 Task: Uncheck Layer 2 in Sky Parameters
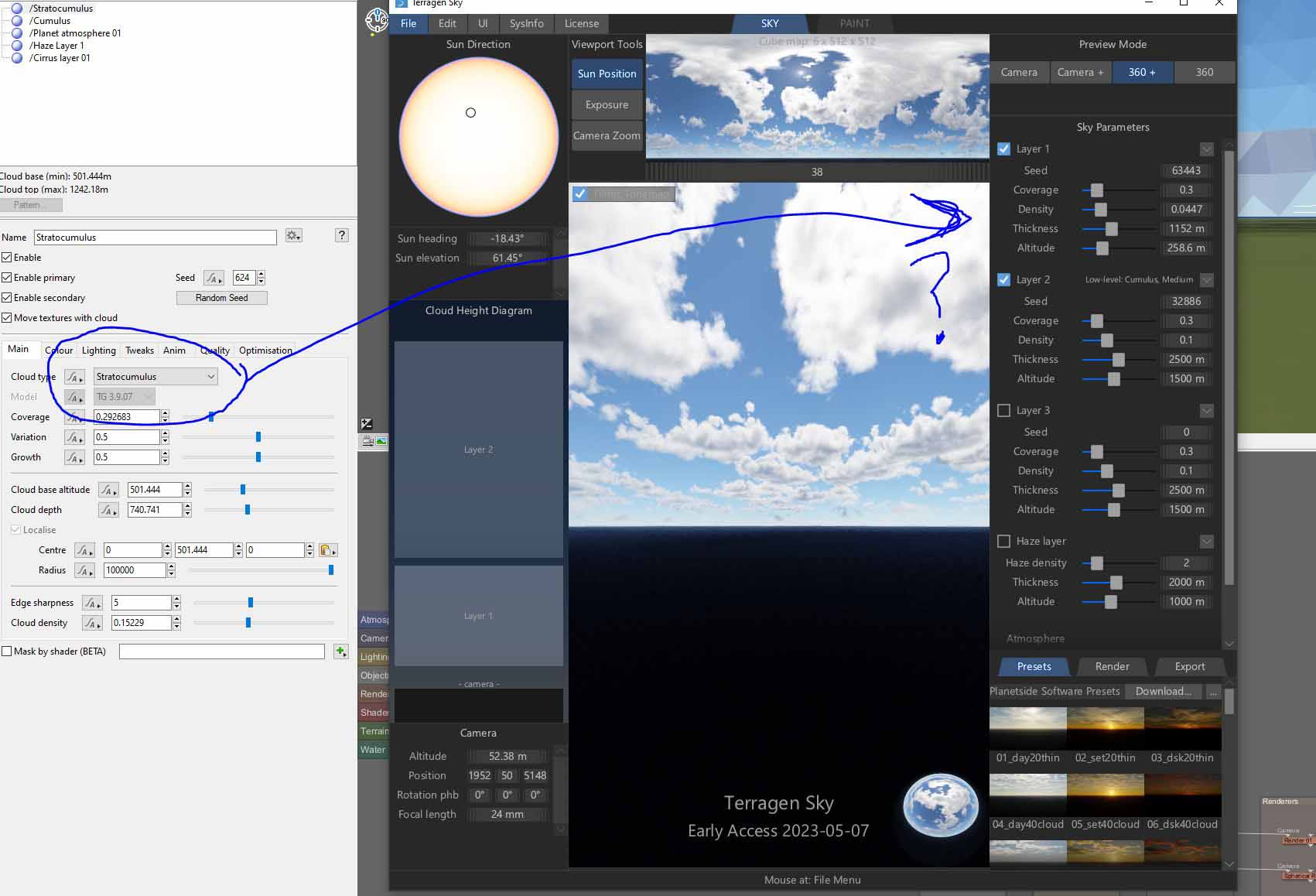1003,279
